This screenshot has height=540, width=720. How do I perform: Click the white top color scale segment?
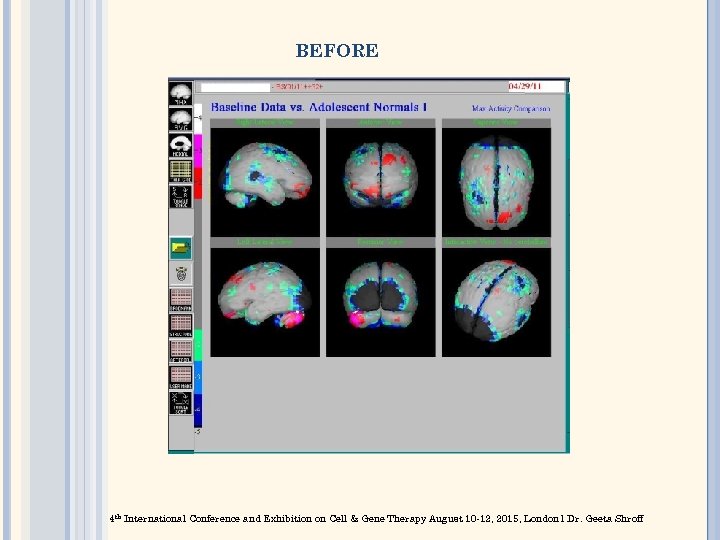(x=198, y=119)
